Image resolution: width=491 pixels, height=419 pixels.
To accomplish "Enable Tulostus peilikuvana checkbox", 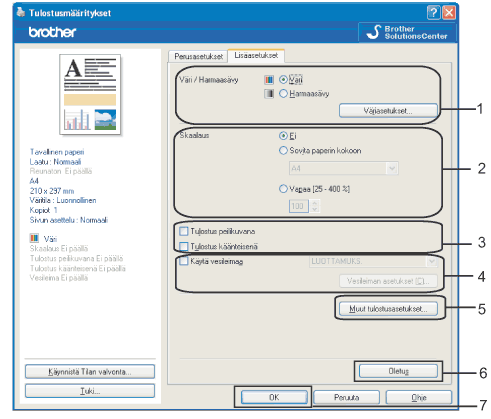I will pyautogui.click(x=184, y=231).
